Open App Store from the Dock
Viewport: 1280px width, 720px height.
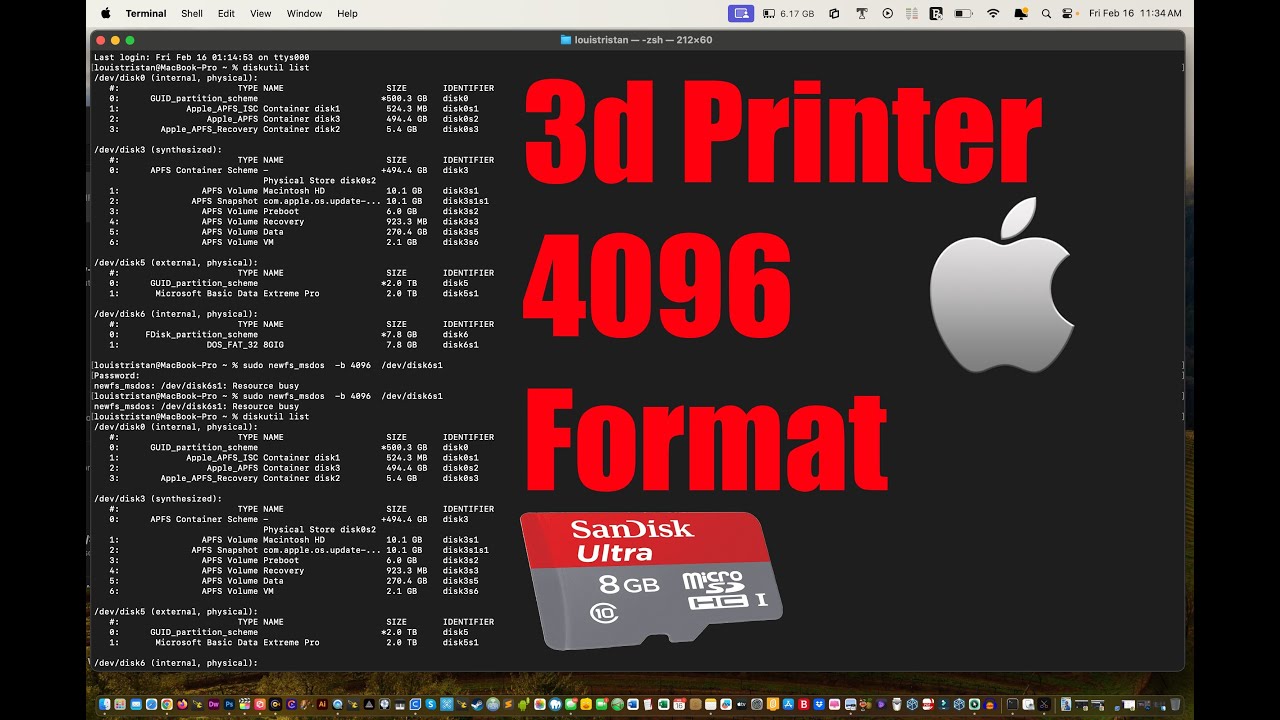[788, 704]
